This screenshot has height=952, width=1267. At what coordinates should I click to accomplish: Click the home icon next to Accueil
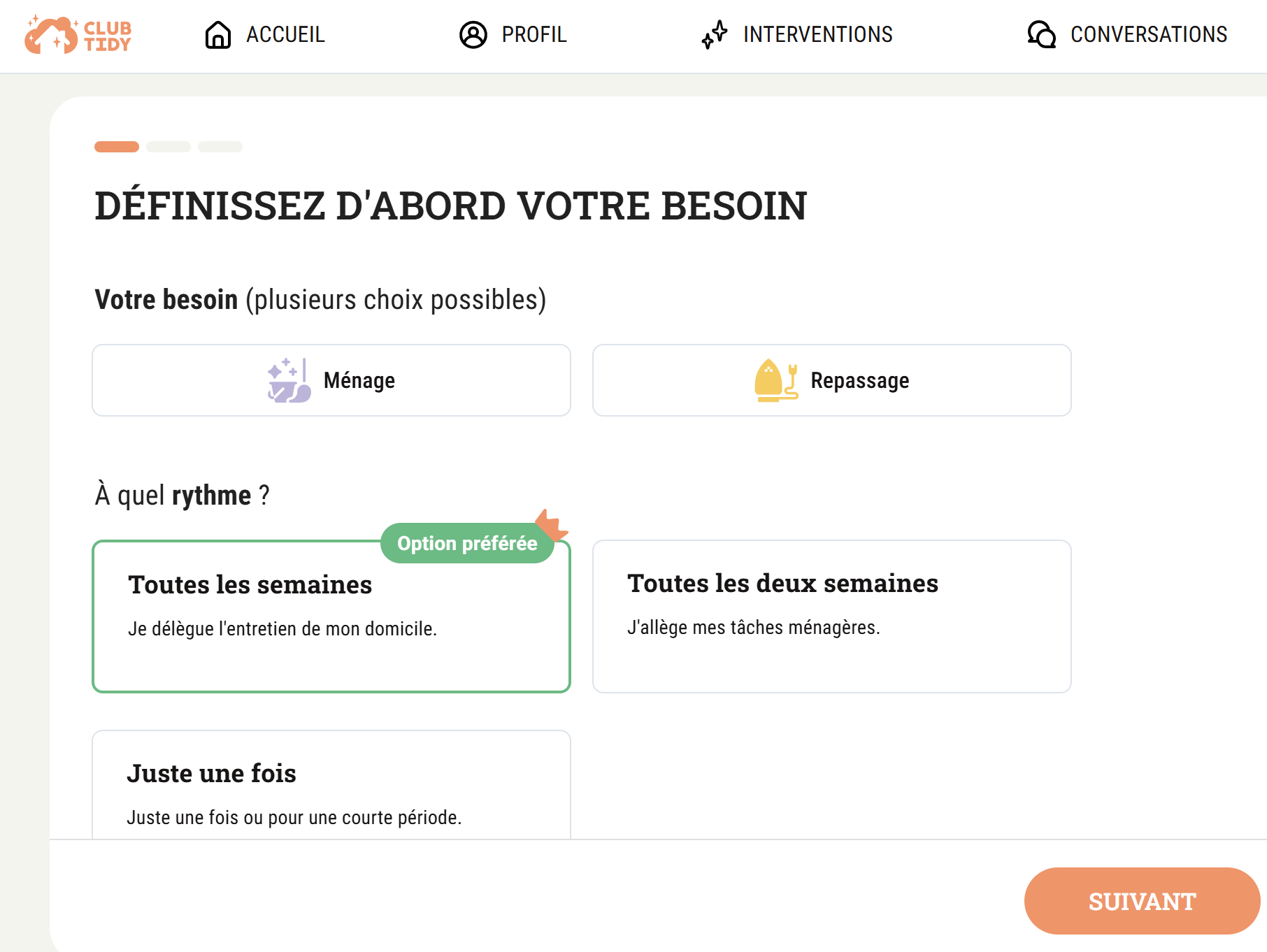point(218,34)
